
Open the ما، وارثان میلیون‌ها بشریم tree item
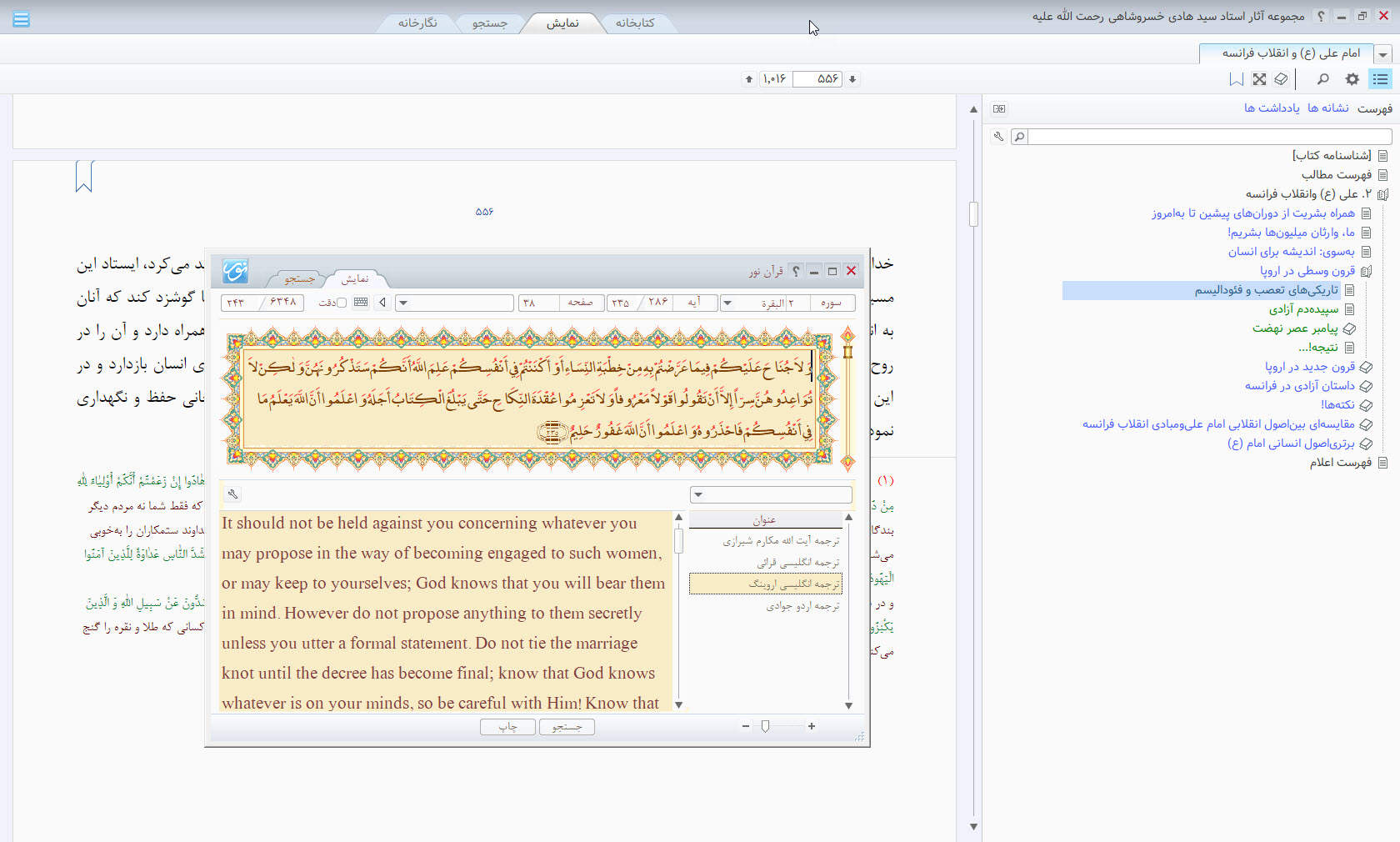pyautogui.click(x=1291, y=233)
